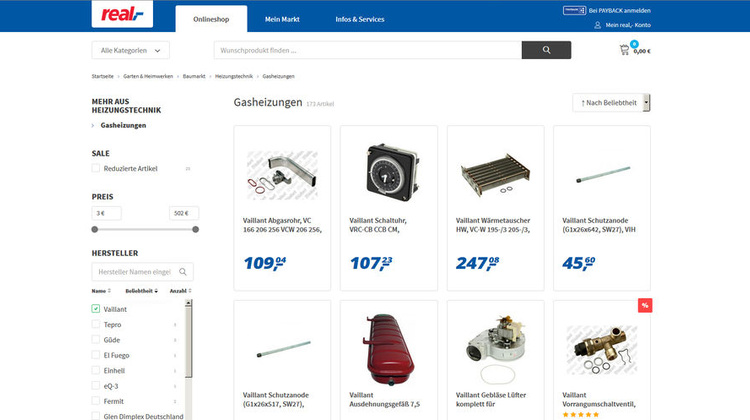
Task: Open the shopping cart icon
Action: 624,50
